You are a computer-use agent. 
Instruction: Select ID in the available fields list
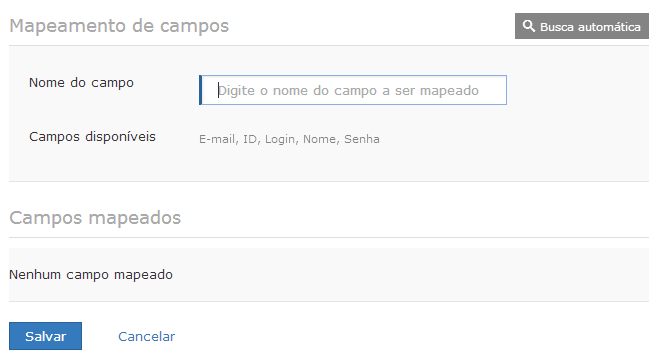coord(250,139)
